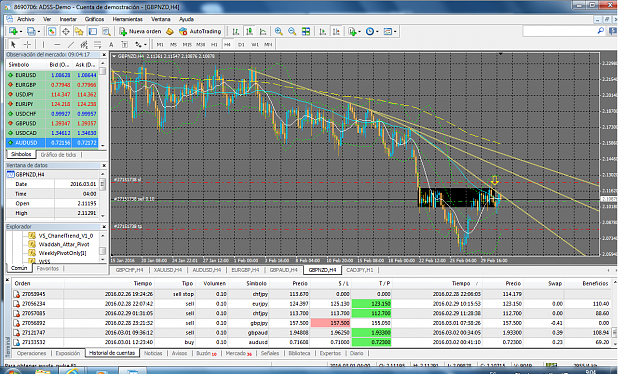Tile chart windows with grid icon
Image resolution: width=625 pixels, height=374 pixels.
pos(306,31)
